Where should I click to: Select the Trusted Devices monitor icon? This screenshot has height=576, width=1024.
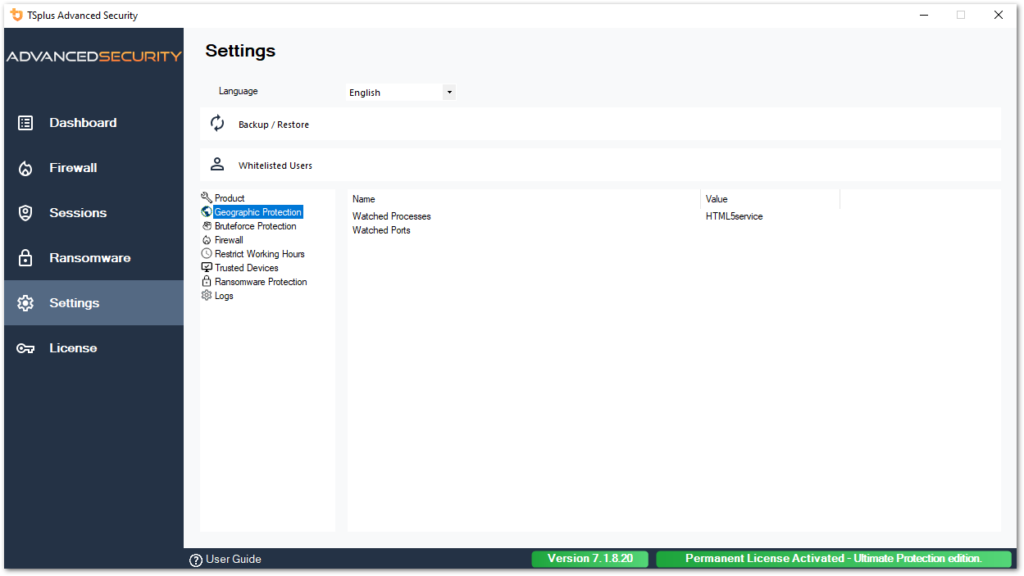(x=206, y=267)
